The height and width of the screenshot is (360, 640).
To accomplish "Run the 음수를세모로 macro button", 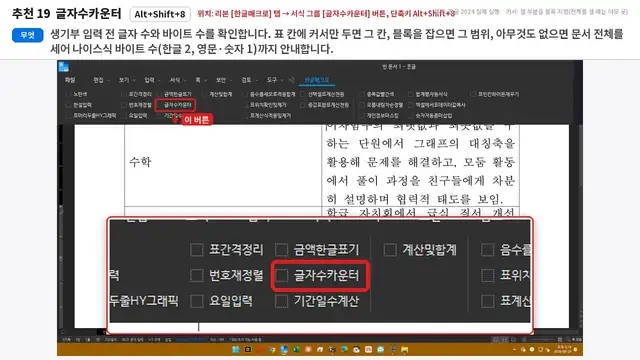I will pos(269,94).
